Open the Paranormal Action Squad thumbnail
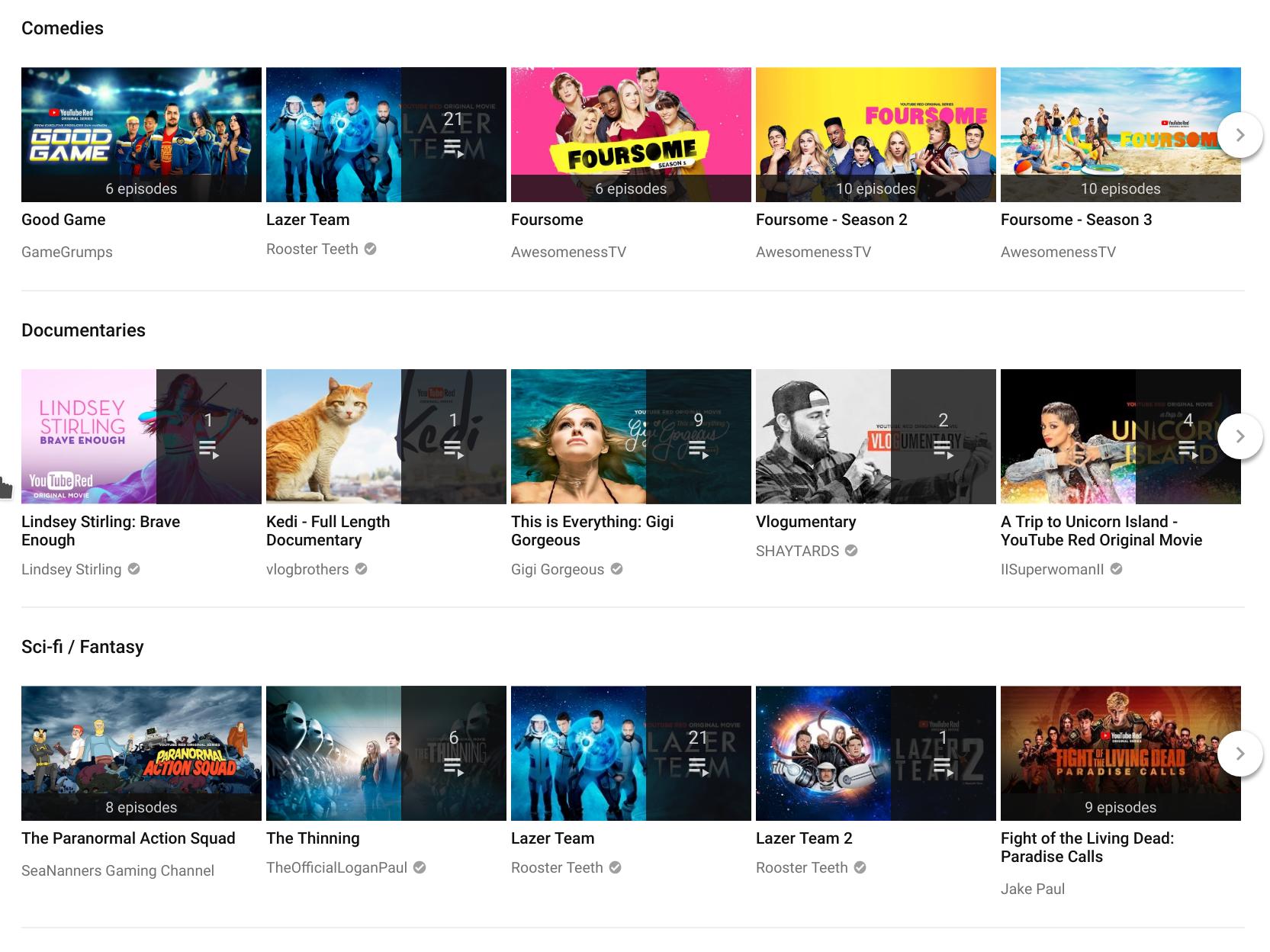This screenshot has width=1270, height=952. (x=141, y=754)
